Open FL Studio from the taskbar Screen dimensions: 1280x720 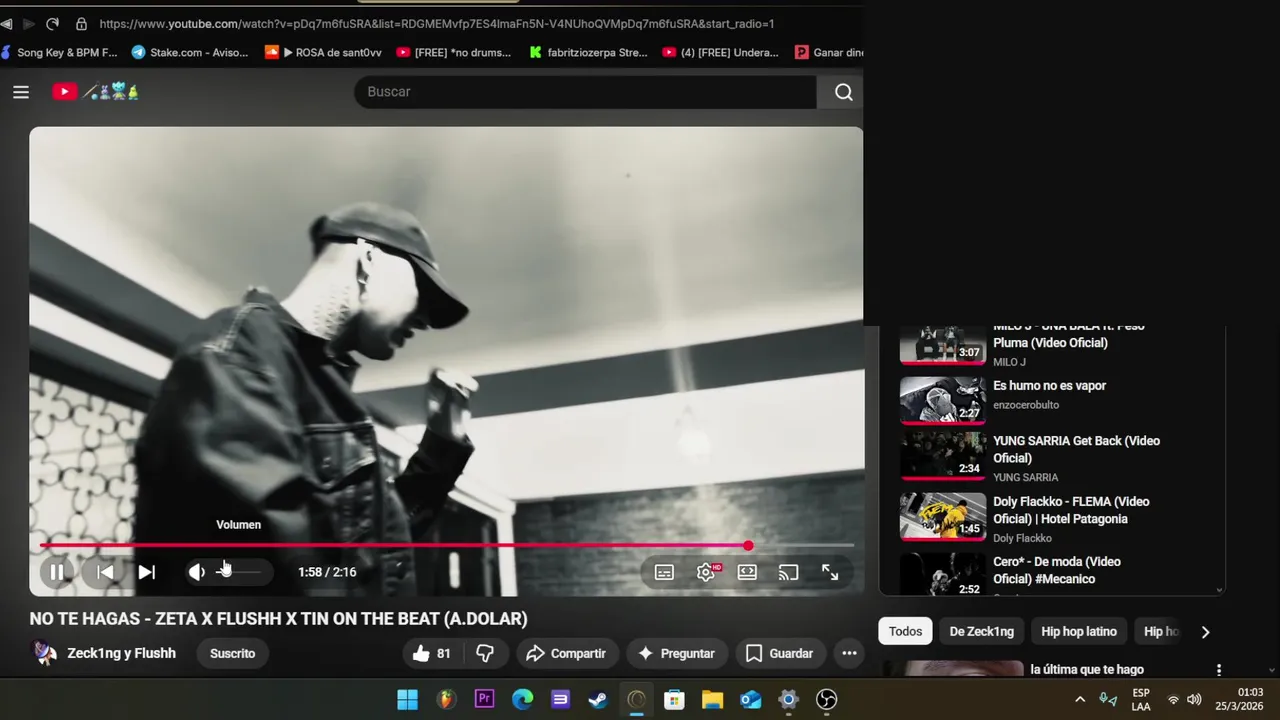[446, 699]
